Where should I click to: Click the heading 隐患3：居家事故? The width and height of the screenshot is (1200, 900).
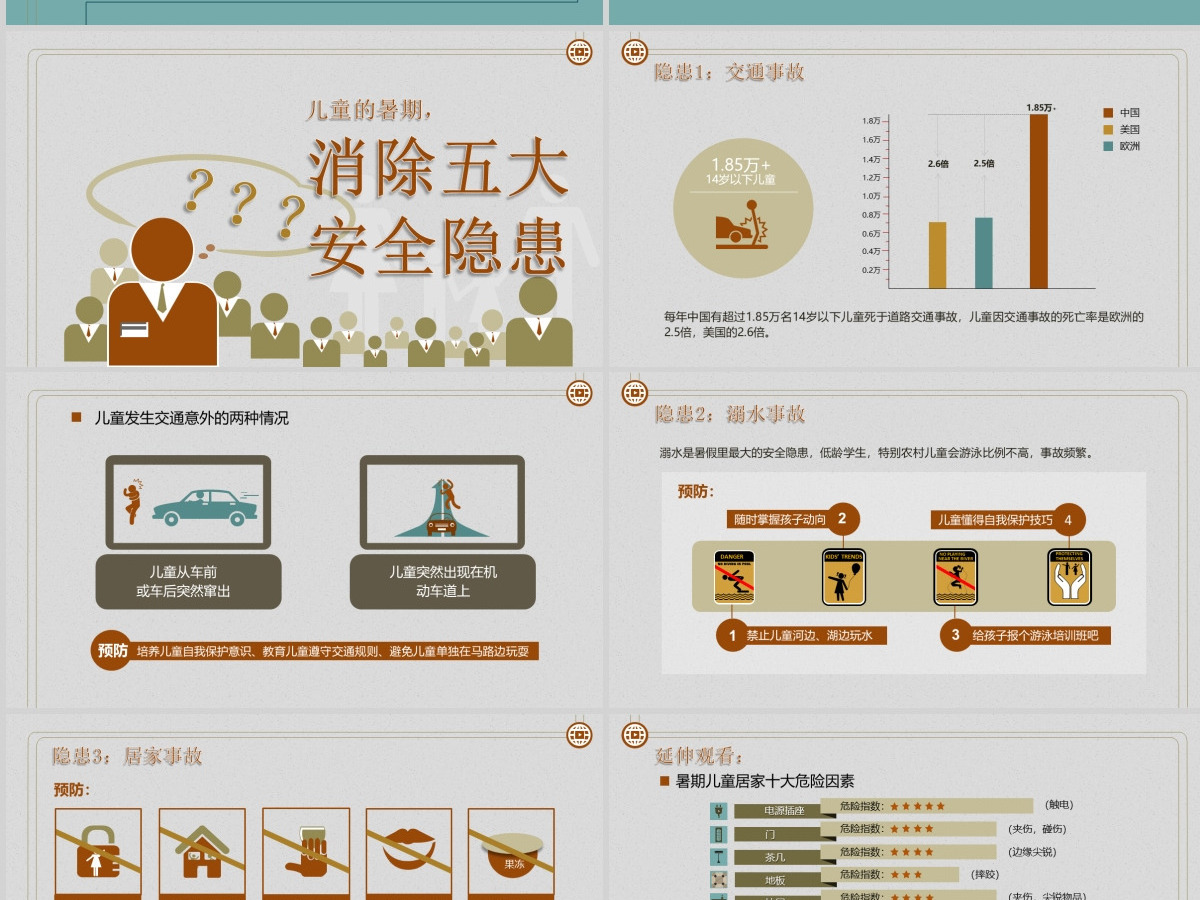127,756
